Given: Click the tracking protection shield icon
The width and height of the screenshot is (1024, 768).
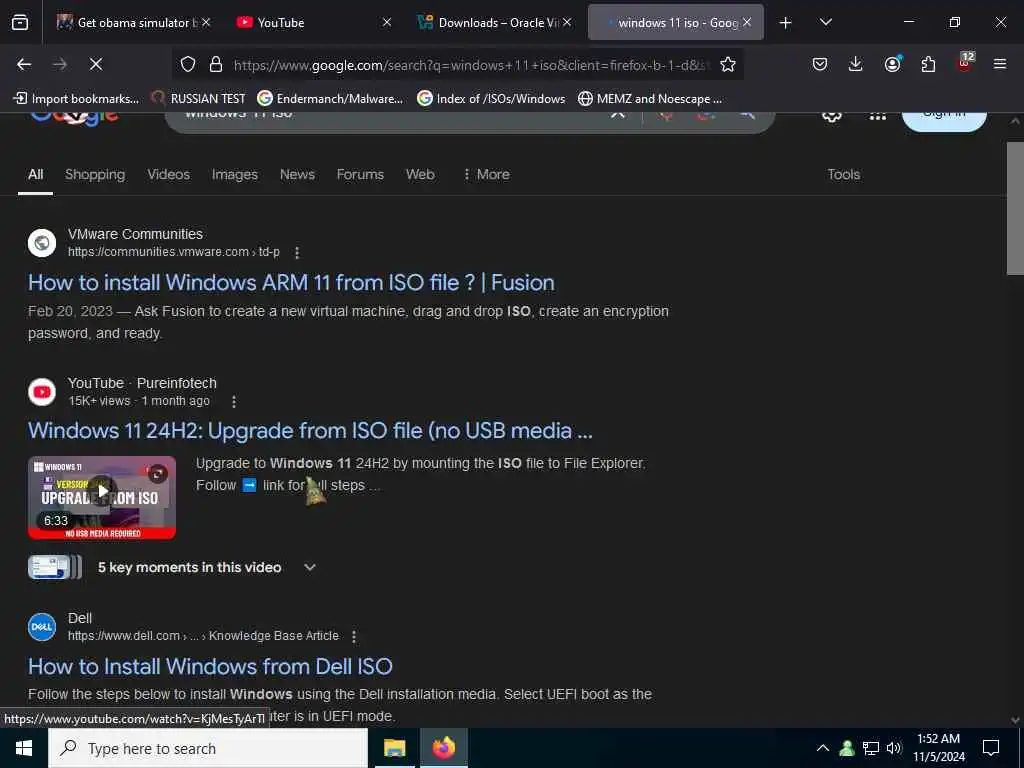Looking at the screenshot, I should 188,64.
